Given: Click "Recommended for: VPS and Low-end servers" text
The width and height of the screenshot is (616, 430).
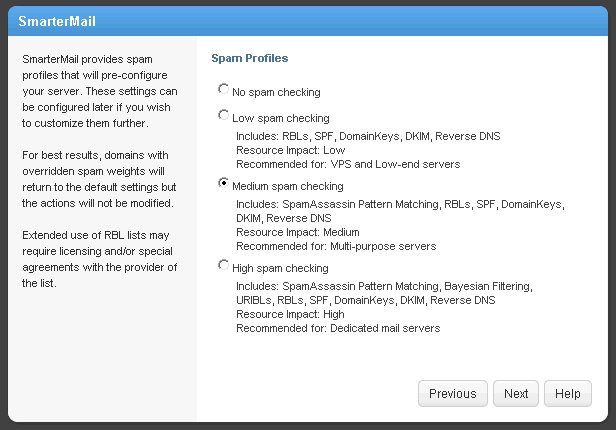Looking at the screenshot, I should [x=348, y=164].
